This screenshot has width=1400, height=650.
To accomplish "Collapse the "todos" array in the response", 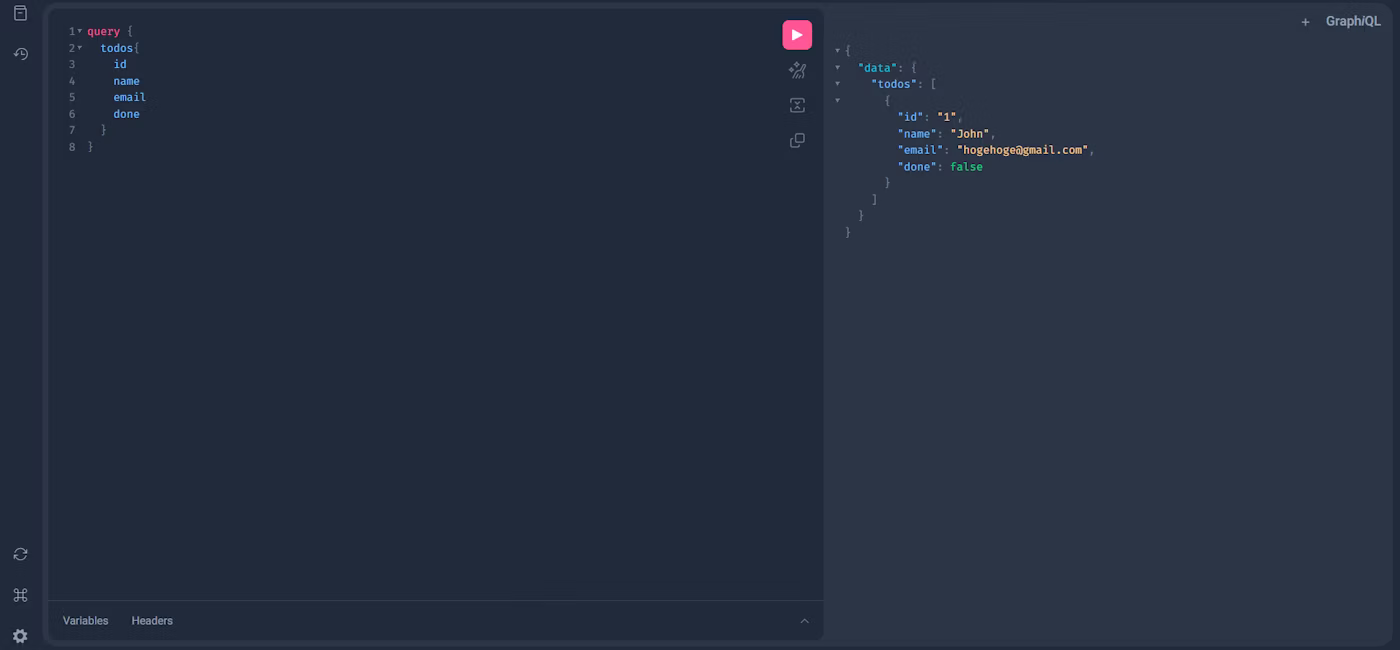I will 838,84.
